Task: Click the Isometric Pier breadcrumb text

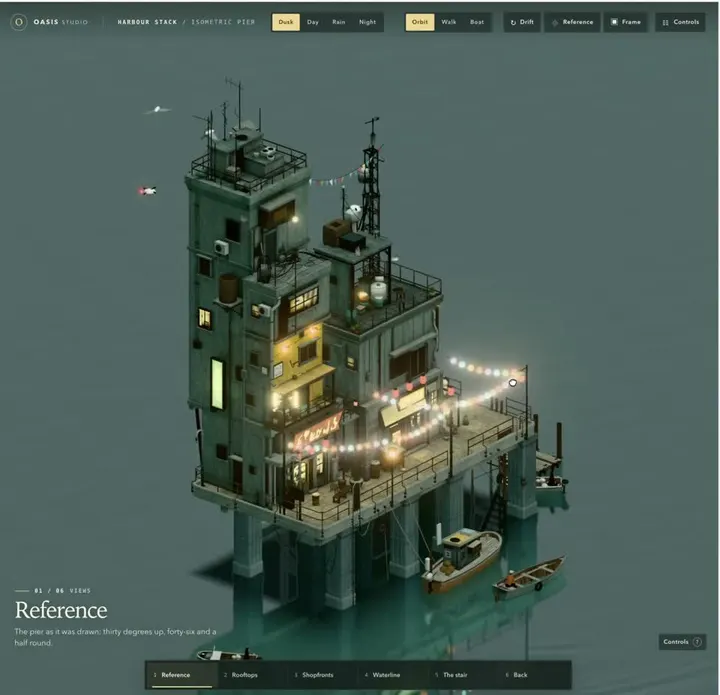Action: click(223, 22)
